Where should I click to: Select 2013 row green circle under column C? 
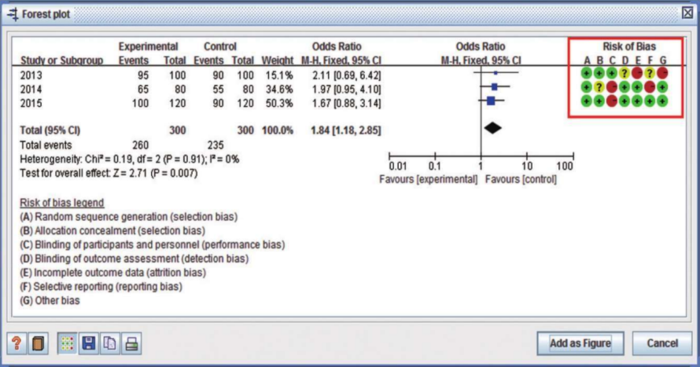[612, 73]
